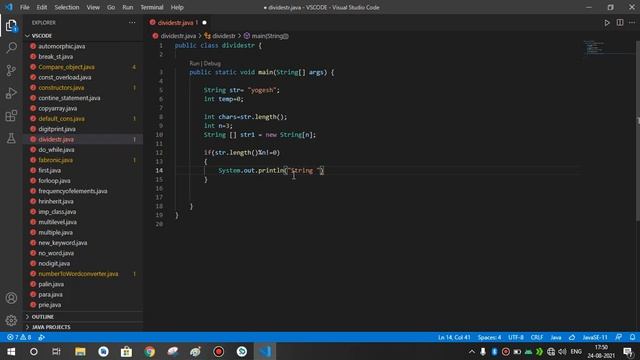640x360 pixels.
Task: Open the Accounts menu icon
Action: pyautogui.click(x=11, y=298)
